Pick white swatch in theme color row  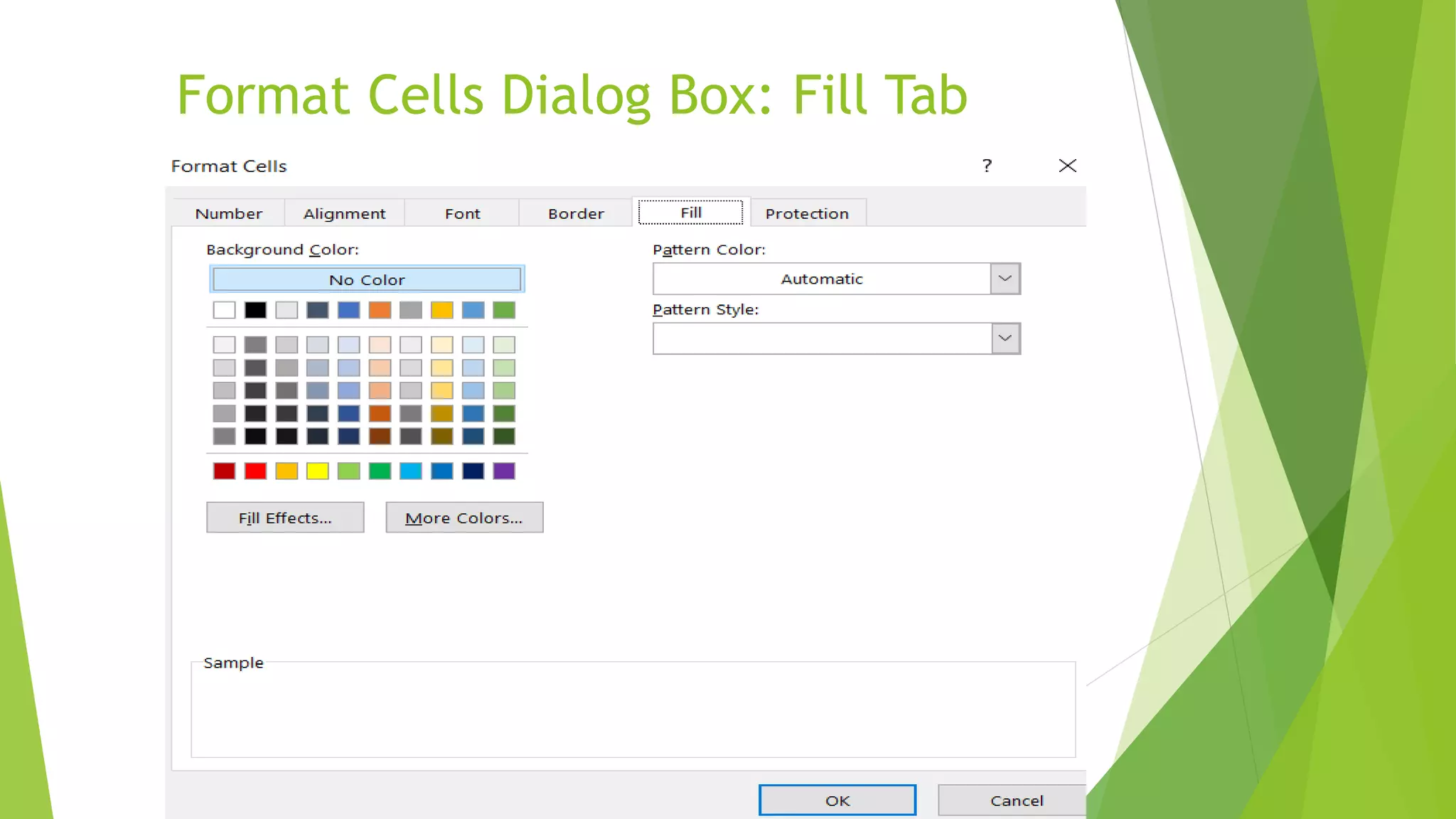(x=224, y=310)
